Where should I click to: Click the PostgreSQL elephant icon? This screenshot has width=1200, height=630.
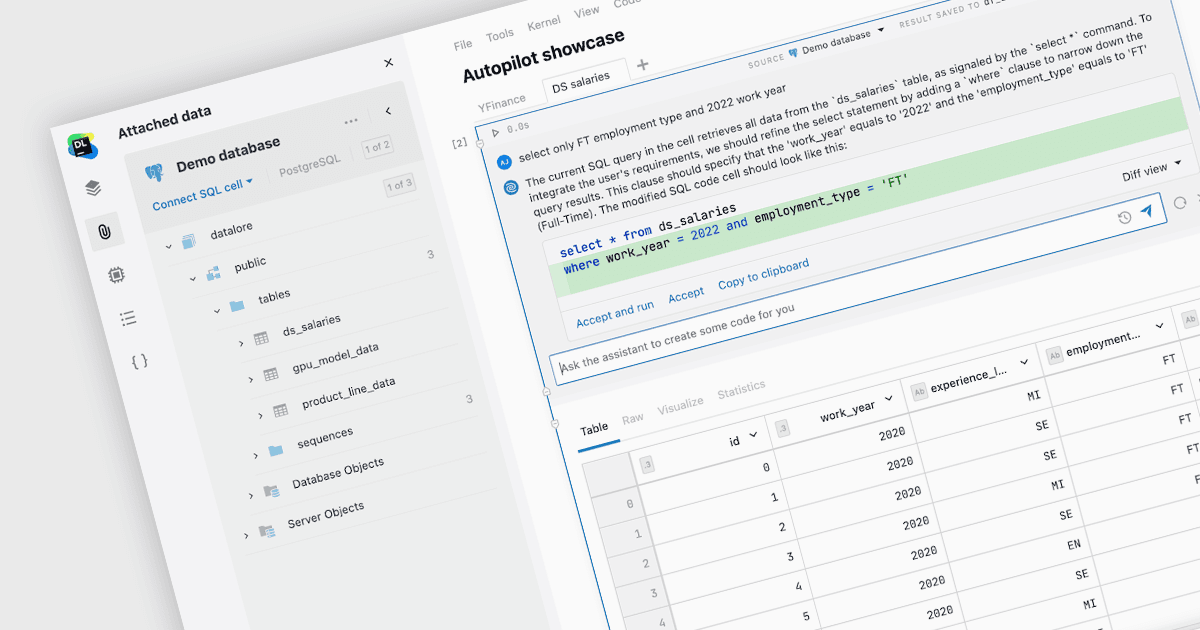pyautogui.click(x=154, y=171)
